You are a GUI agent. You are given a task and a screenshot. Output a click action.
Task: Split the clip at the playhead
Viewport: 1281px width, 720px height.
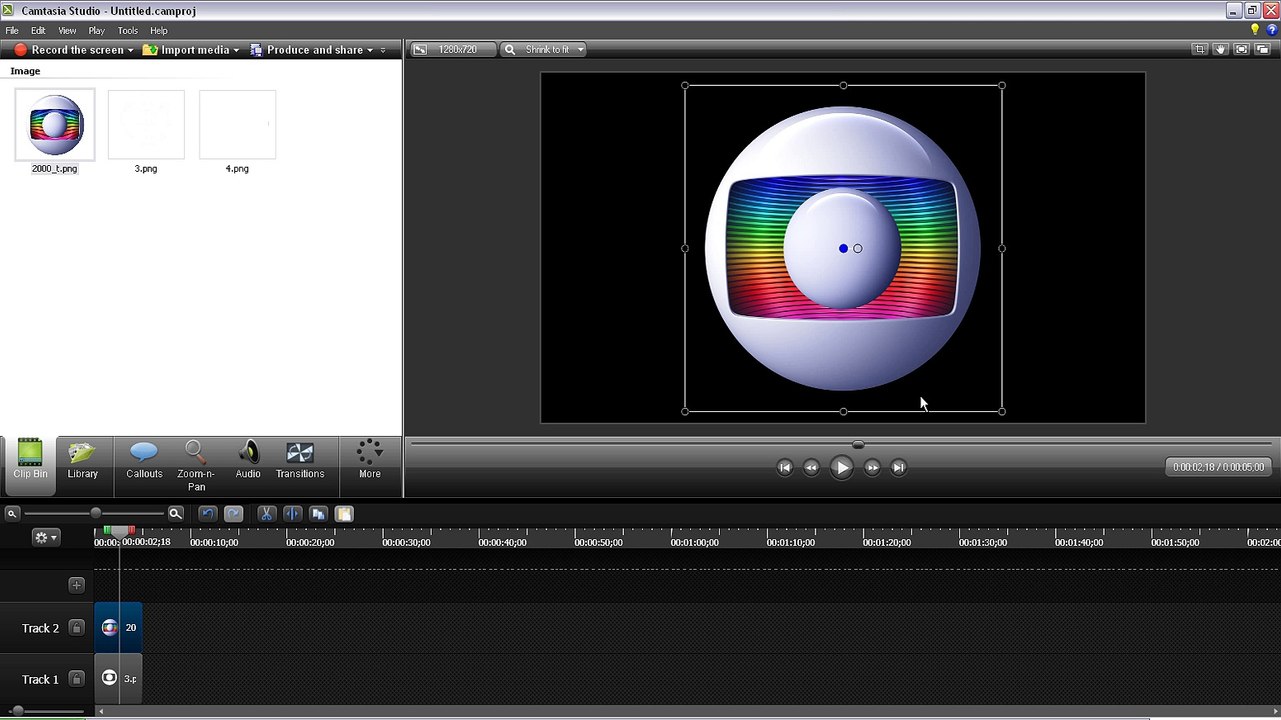coord(292,514)
